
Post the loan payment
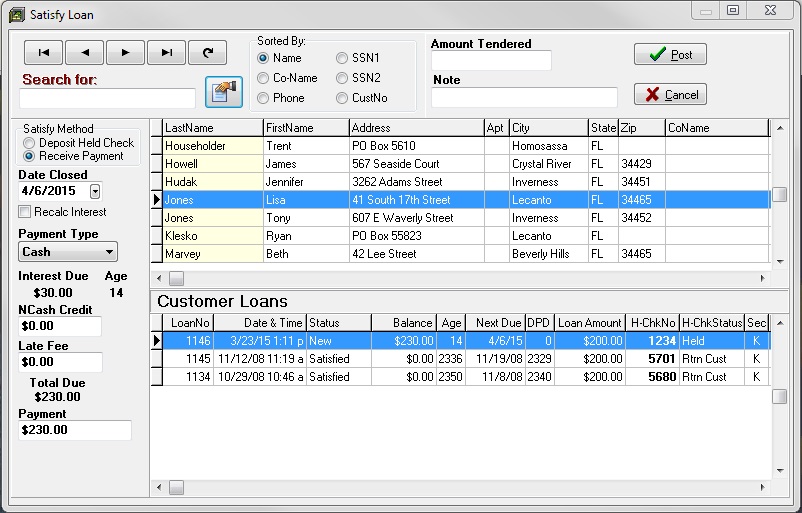click(x=670, y=54)
